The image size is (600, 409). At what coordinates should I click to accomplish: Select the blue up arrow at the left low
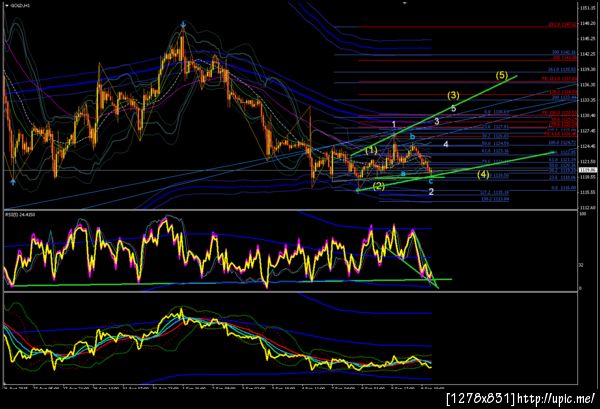(13, 182)
